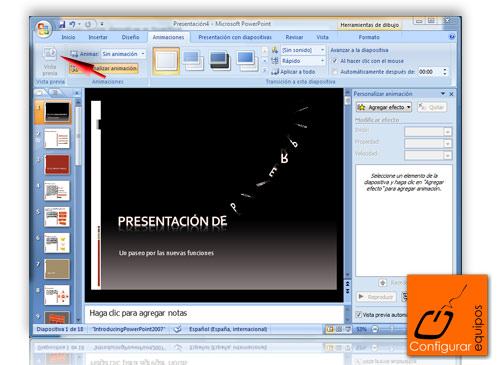Image resolution: width=500 pixels, height=365 pixels.
Task: Click the Reproducir play button
Action: pos(376,296)
